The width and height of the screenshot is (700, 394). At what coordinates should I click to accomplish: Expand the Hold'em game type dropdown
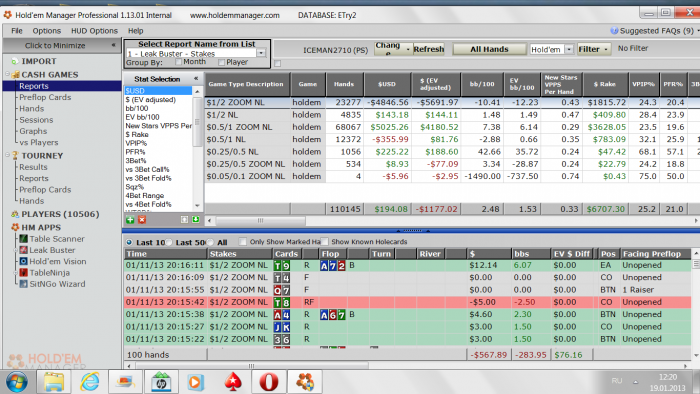point(569,49)
